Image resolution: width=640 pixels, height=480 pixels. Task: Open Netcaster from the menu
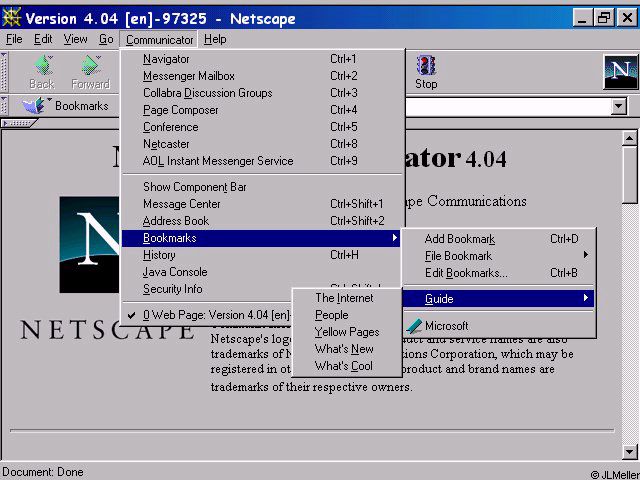tap(261, 144)
